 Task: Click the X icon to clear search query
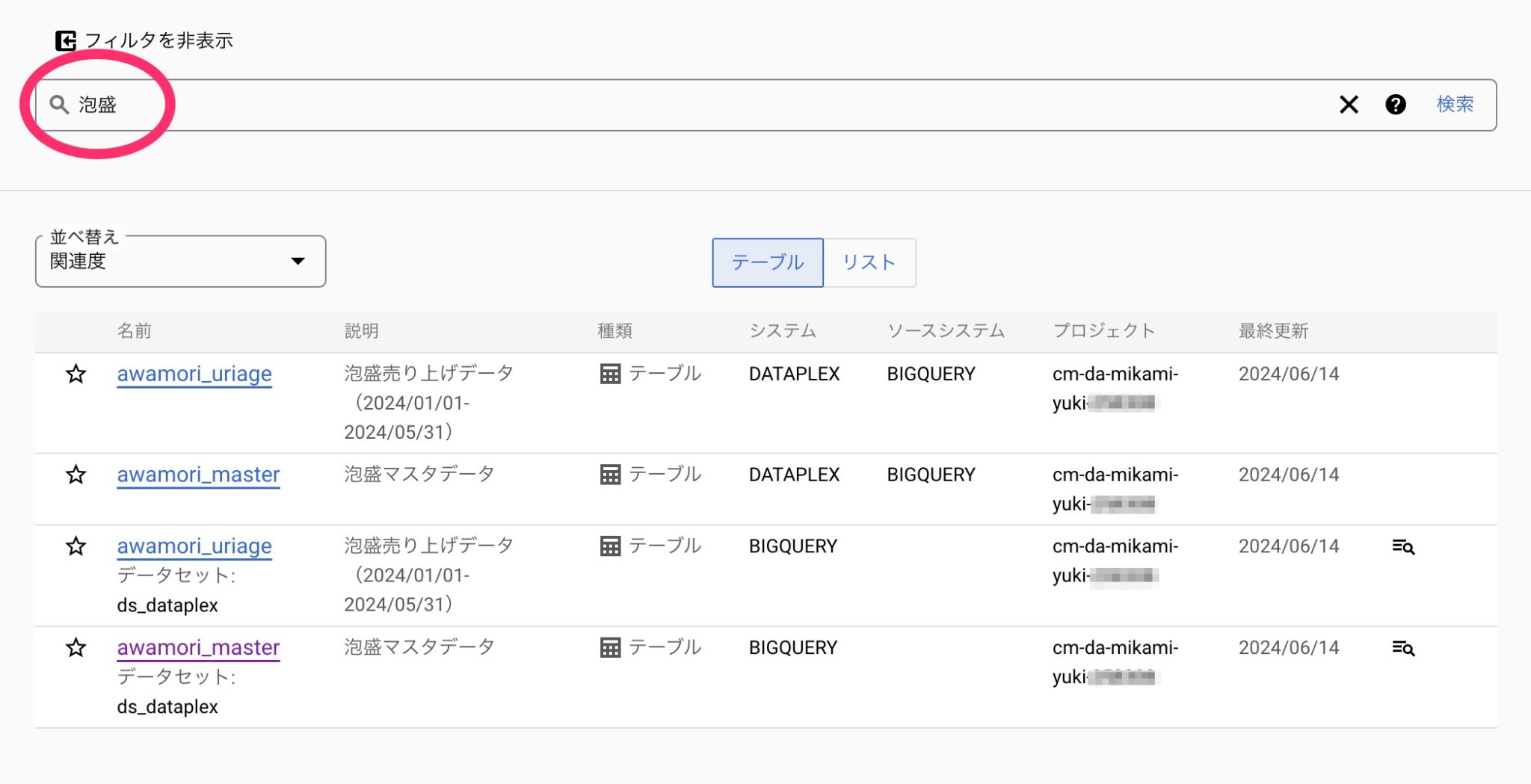tap(1349, 105)
